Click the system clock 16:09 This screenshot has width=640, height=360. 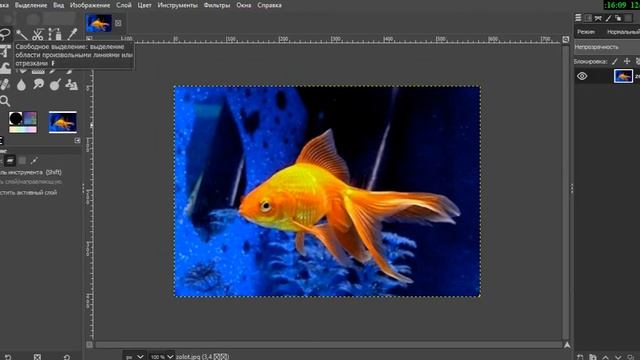[x=616, y=5]
